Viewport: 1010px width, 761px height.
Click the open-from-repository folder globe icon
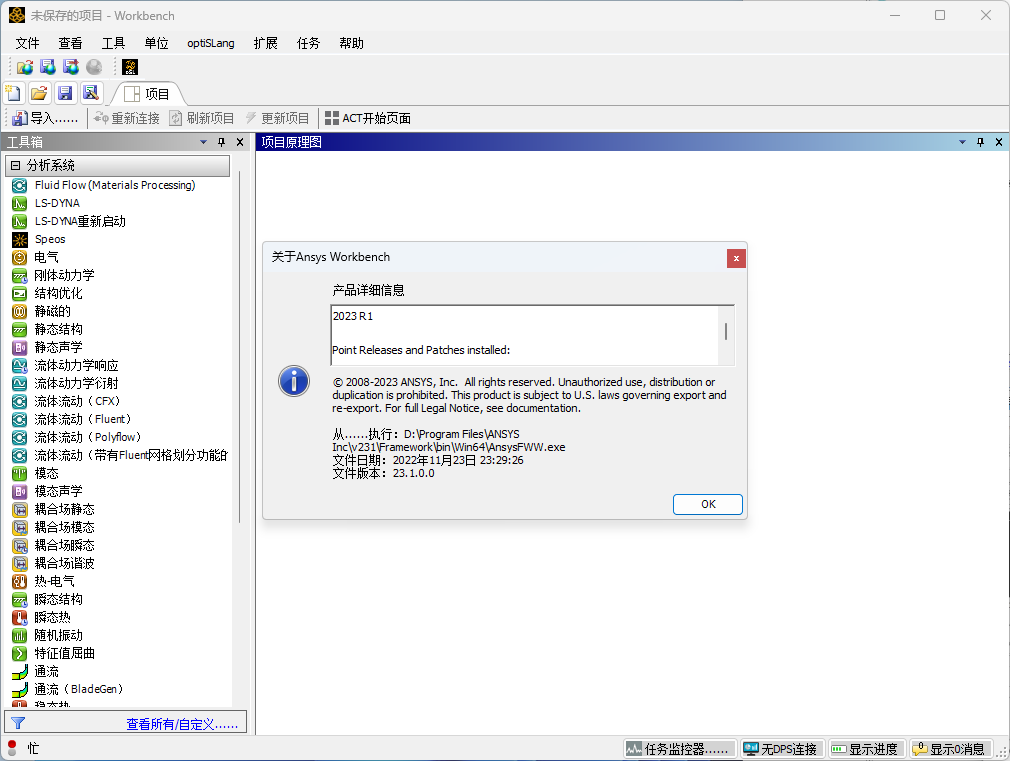point(25,67)
